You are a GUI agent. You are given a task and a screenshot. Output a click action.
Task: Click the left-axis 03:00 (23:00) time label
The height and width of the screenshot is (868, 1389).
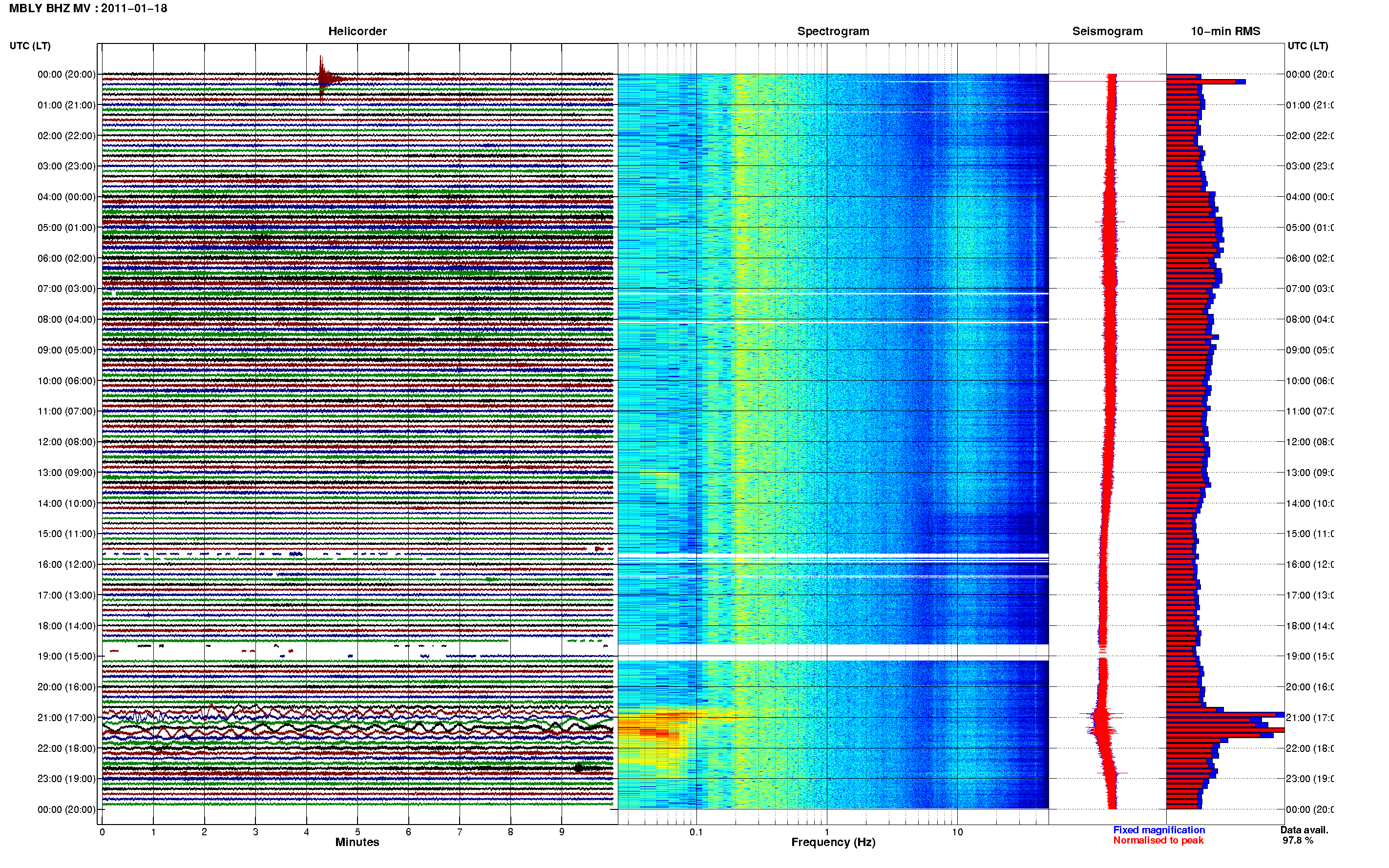point(66,166)
